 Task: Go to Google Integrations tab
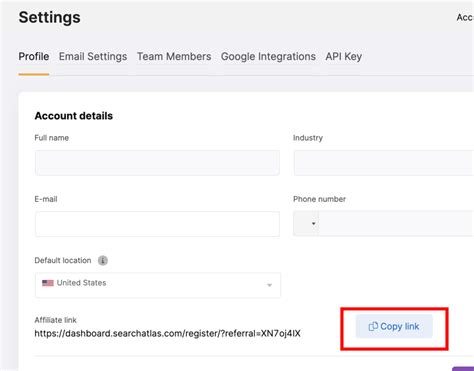268,57
